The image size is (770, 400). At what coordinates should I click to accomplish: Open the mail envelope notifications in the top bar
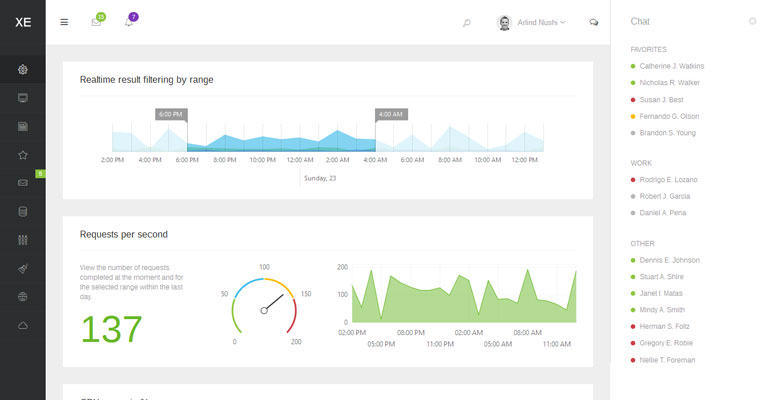[96, 22]
